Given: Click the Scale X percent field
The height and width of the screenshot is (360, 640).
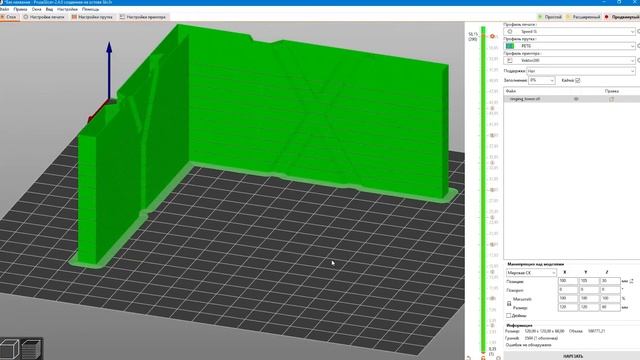Looking at the screenshot, I should 568,299.
